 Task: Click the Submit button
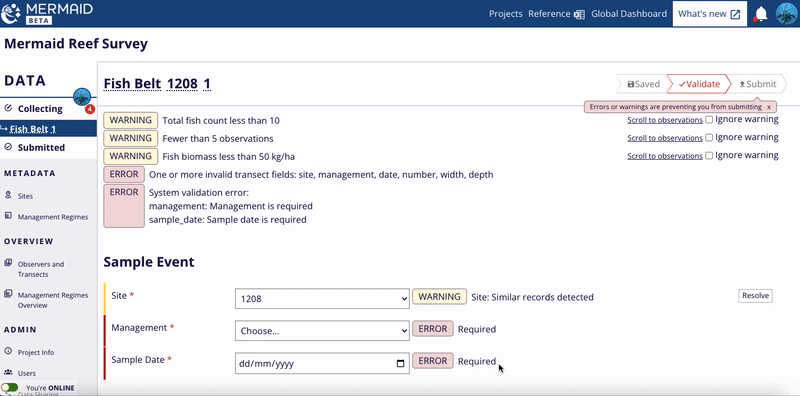point(758,84)
